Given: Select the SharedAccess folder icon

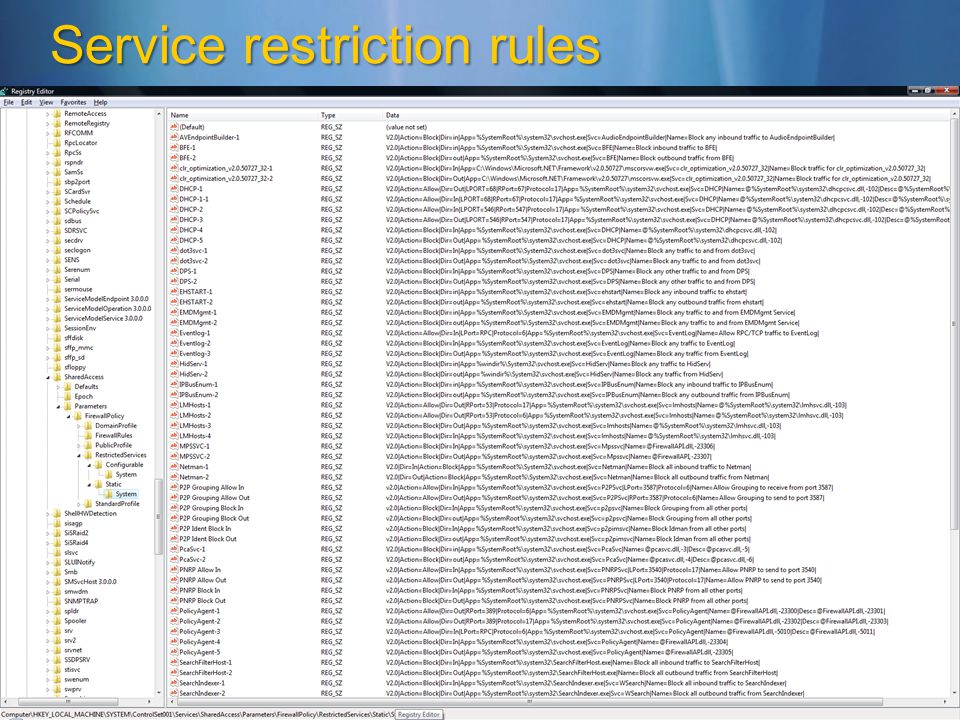Looking at the screenshot, I should pyautogui.click(x=58, y=377).
